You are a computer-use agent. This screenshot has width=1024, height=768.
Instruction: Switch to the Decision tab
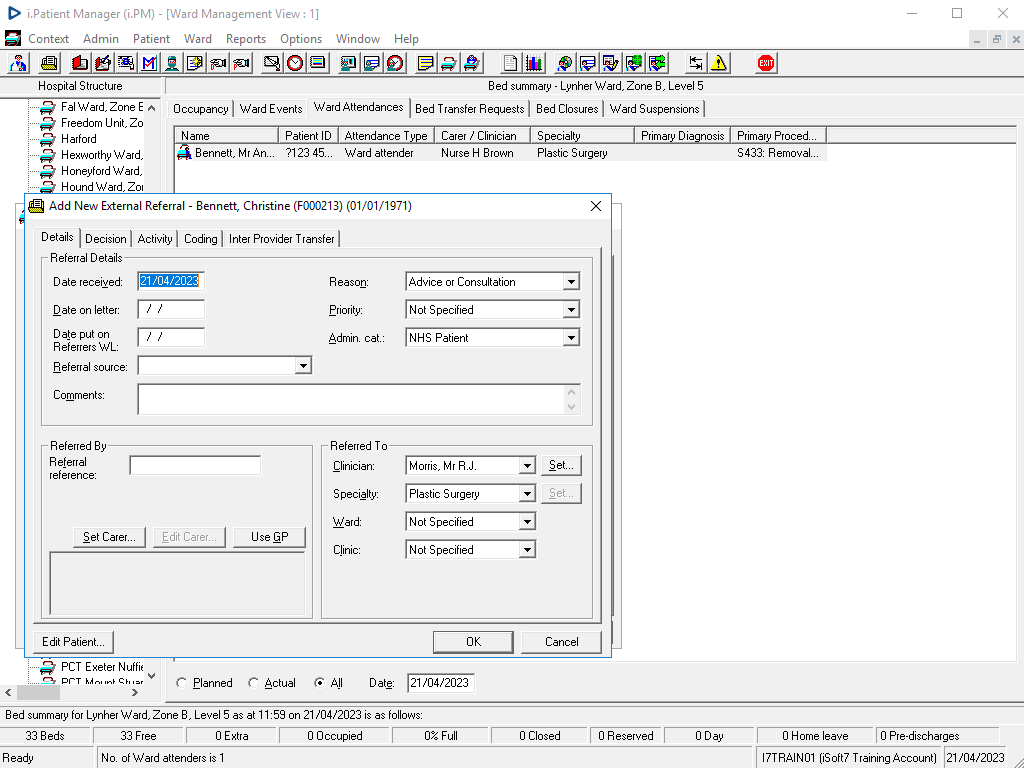[106, 239]
